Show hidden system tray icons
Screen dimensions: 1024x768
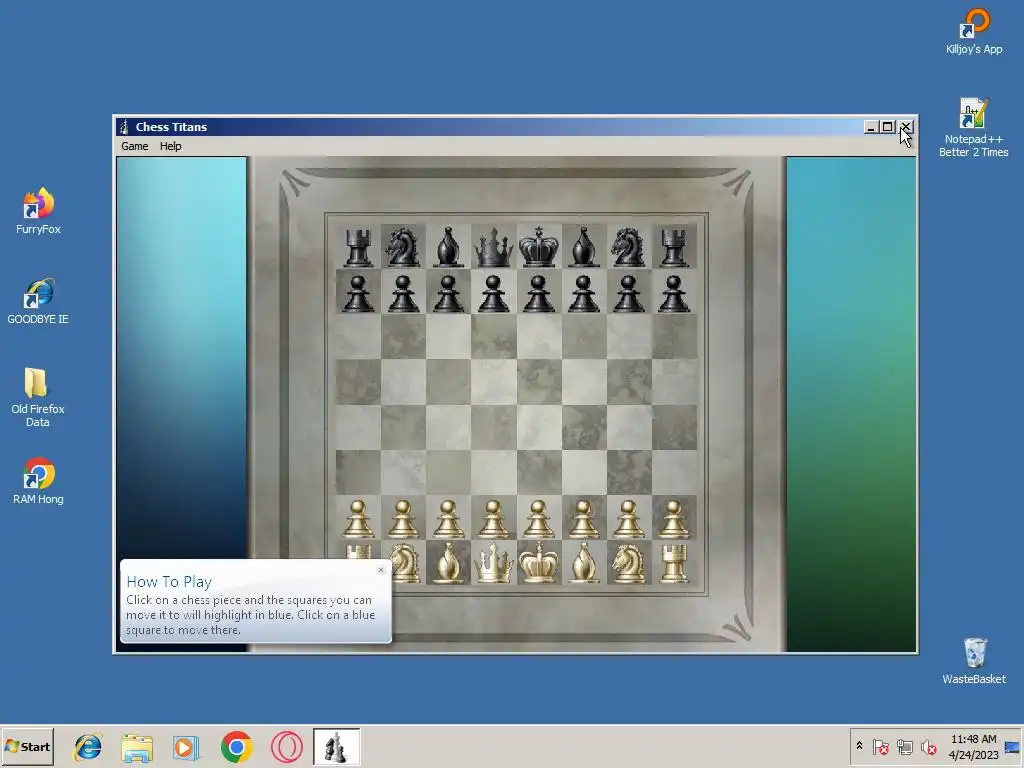point(859,746)
